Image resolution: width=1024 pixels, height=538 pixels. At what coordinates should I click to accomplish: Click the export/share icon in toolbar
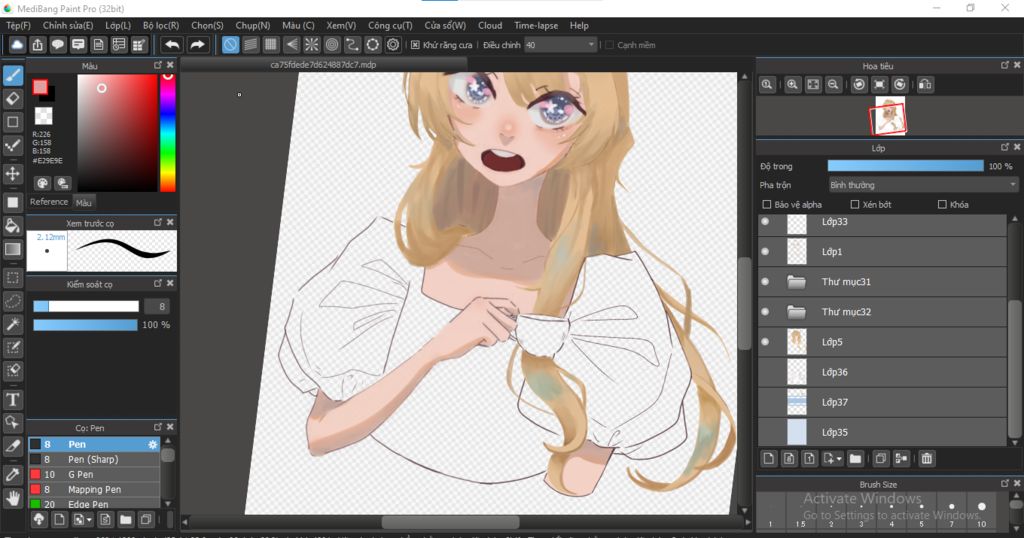[37, 44]
